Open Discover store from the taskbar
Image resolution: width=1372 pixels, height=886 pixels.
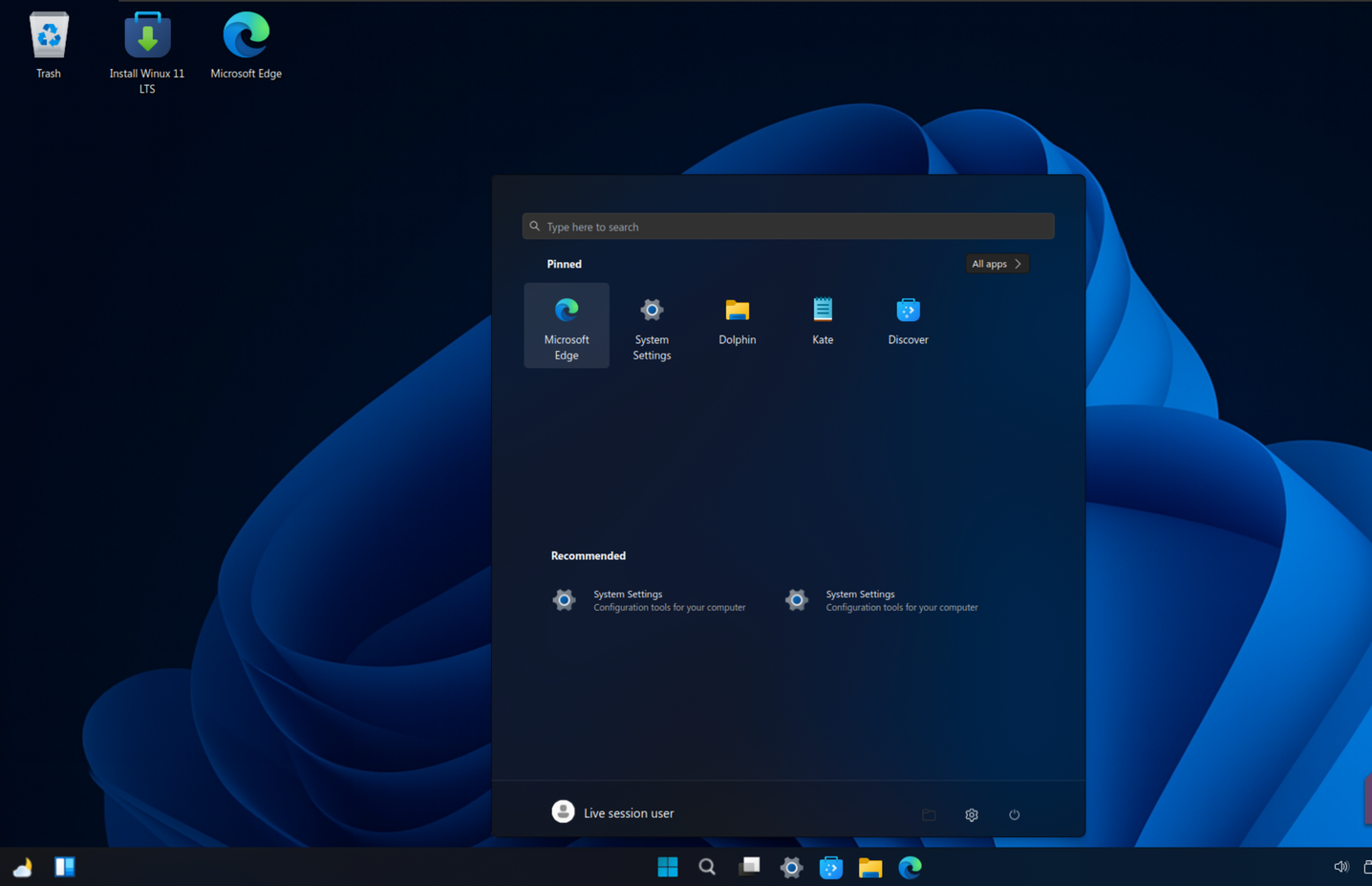tap(830, 866)
